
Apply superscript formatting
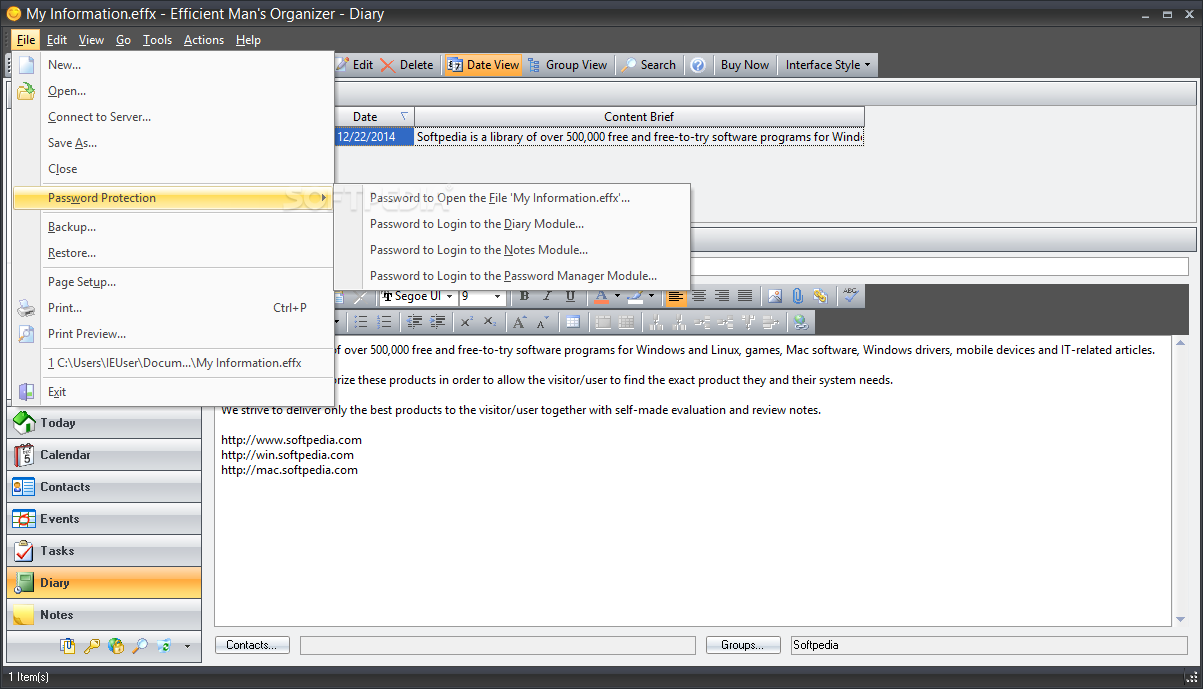(x=466, y=322)
